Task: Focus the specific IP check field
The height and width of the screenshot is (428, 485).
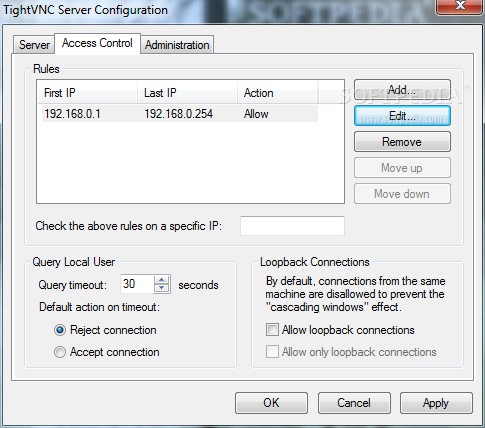Action: pyautogui.click(x=292, y=226)
